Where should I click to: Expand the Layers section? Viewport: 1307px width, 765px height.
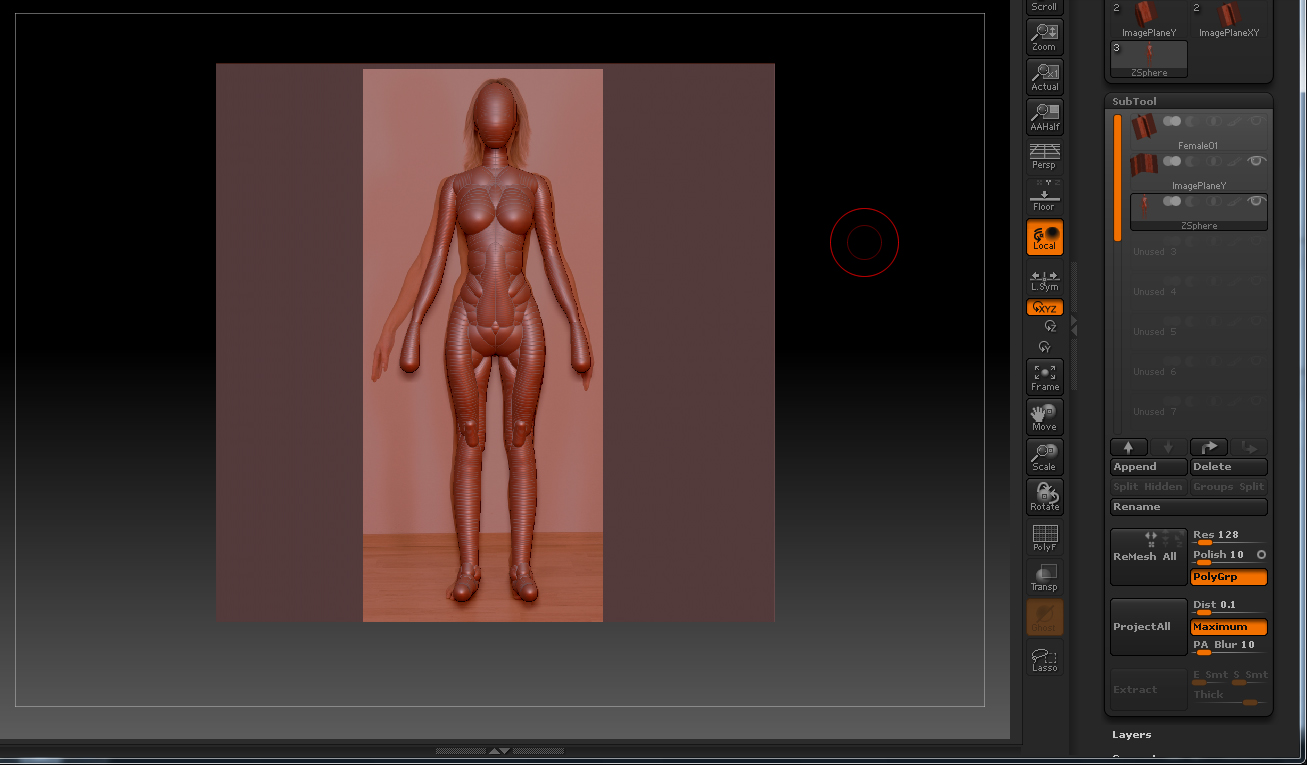(1131, 735)
